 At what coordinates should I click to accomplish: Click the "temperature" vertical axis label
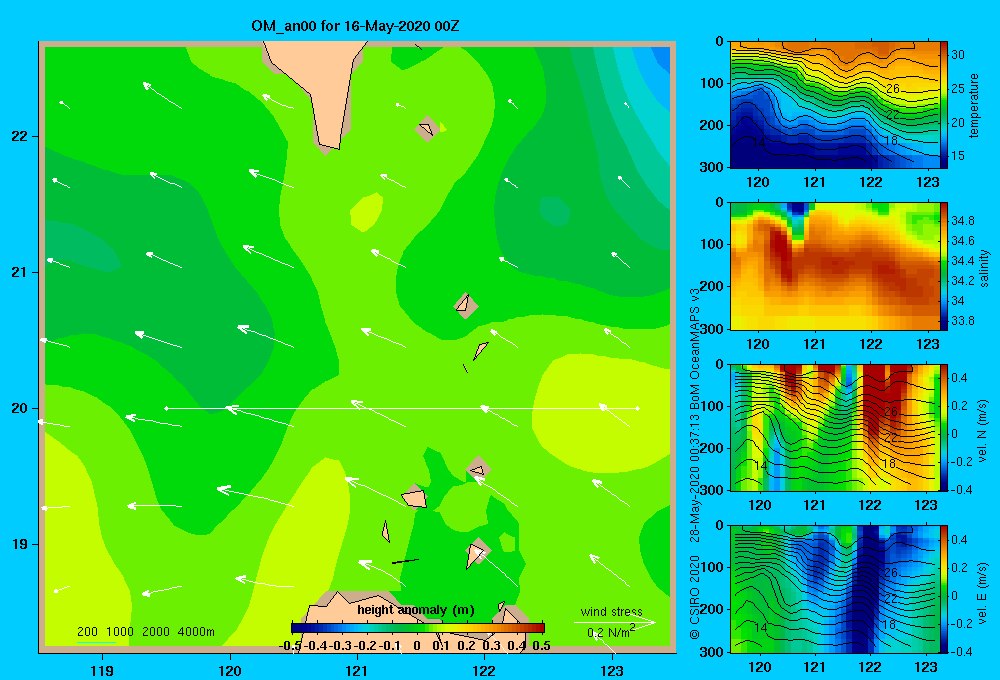974,105
